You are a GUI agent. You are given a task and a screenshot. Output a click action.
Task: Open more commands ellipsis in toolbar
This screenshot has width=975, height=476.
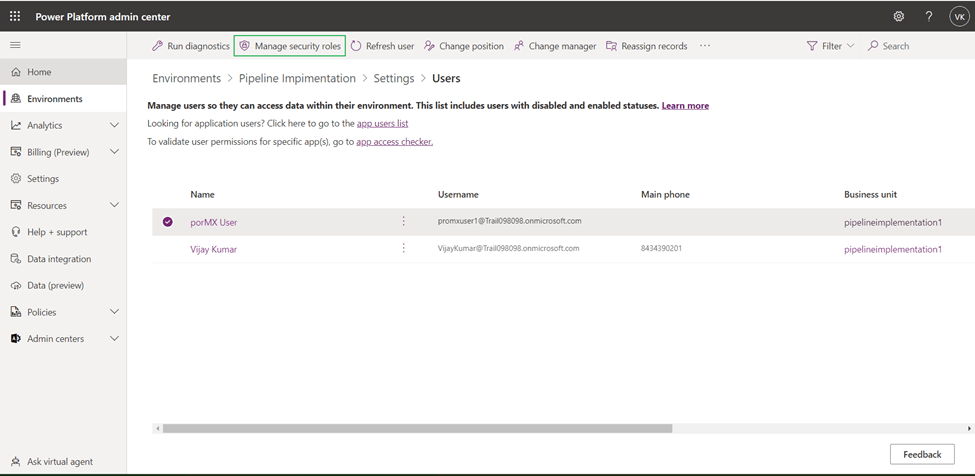click(x=705, y=46)
